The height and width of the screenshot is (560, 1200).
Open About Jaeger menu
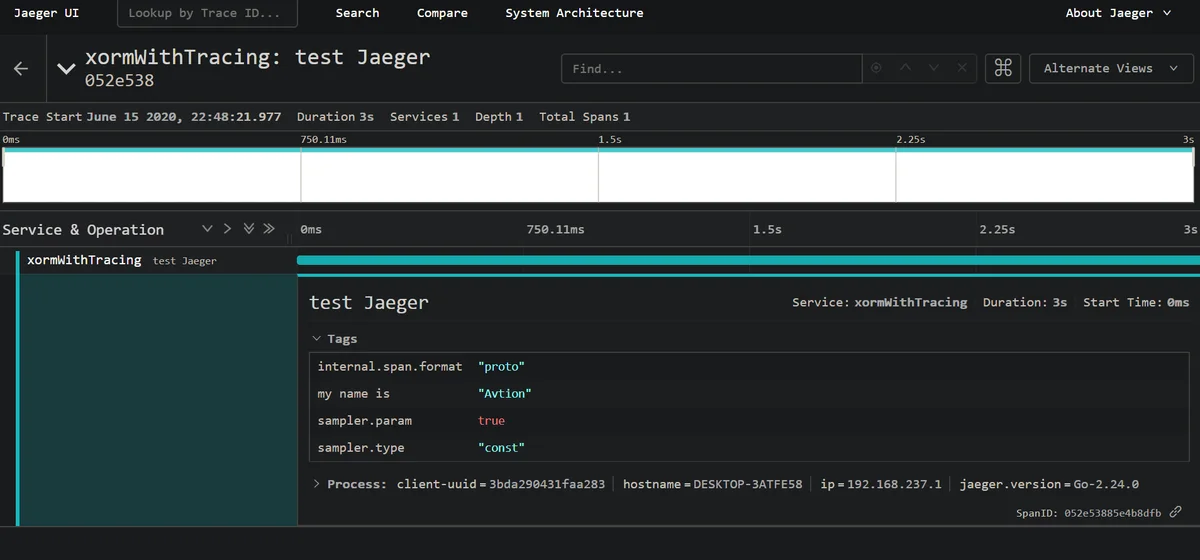(x=1116, y=13)
